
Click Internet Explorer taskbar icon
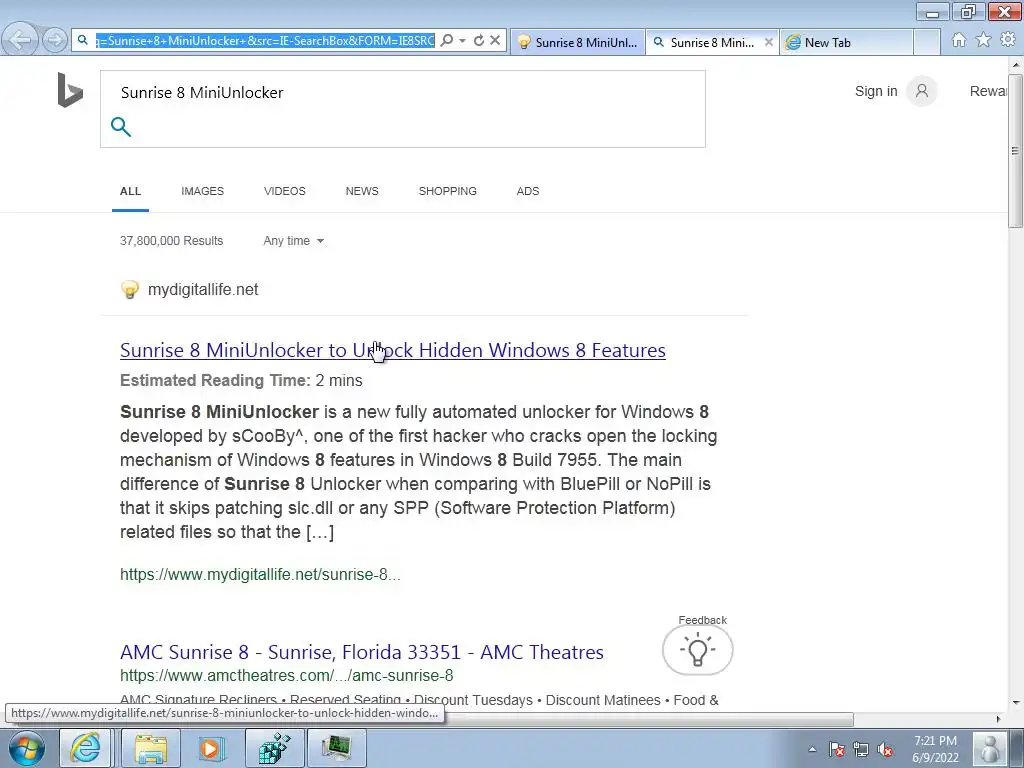click(x=86, y=748)
